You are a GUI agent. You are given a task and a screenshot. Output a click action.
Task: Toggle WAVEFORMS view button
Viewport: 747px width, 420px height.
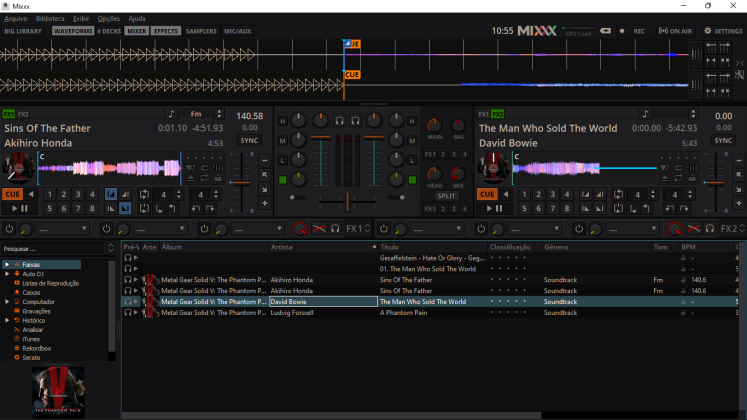tap(73, 31)
